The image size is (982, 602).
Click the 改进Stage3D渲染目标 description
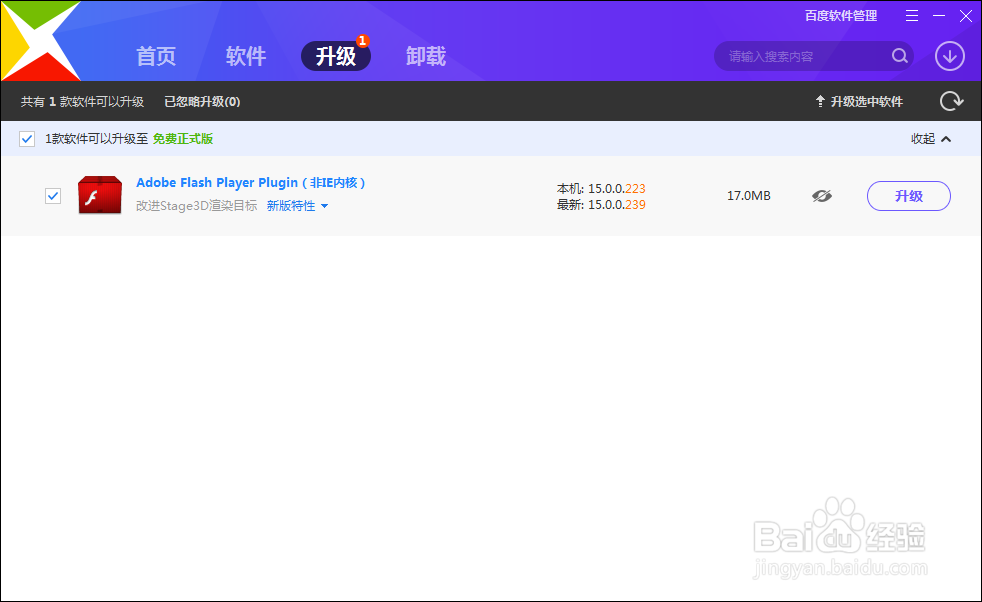tap(197, 205)
